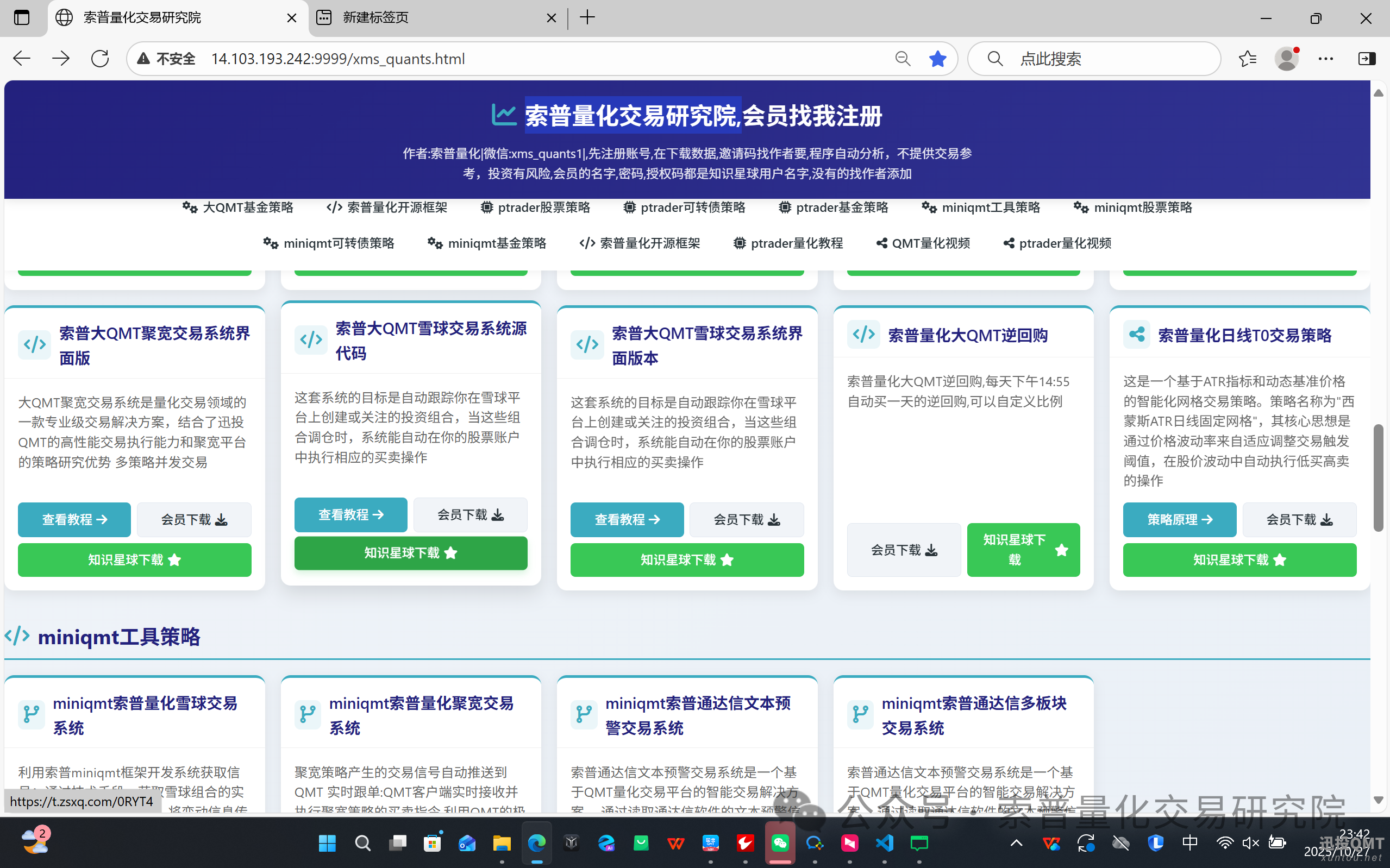Click the tab actions icon at top-left
Screen dimensions: 1390x868
(x=22, y=17)
